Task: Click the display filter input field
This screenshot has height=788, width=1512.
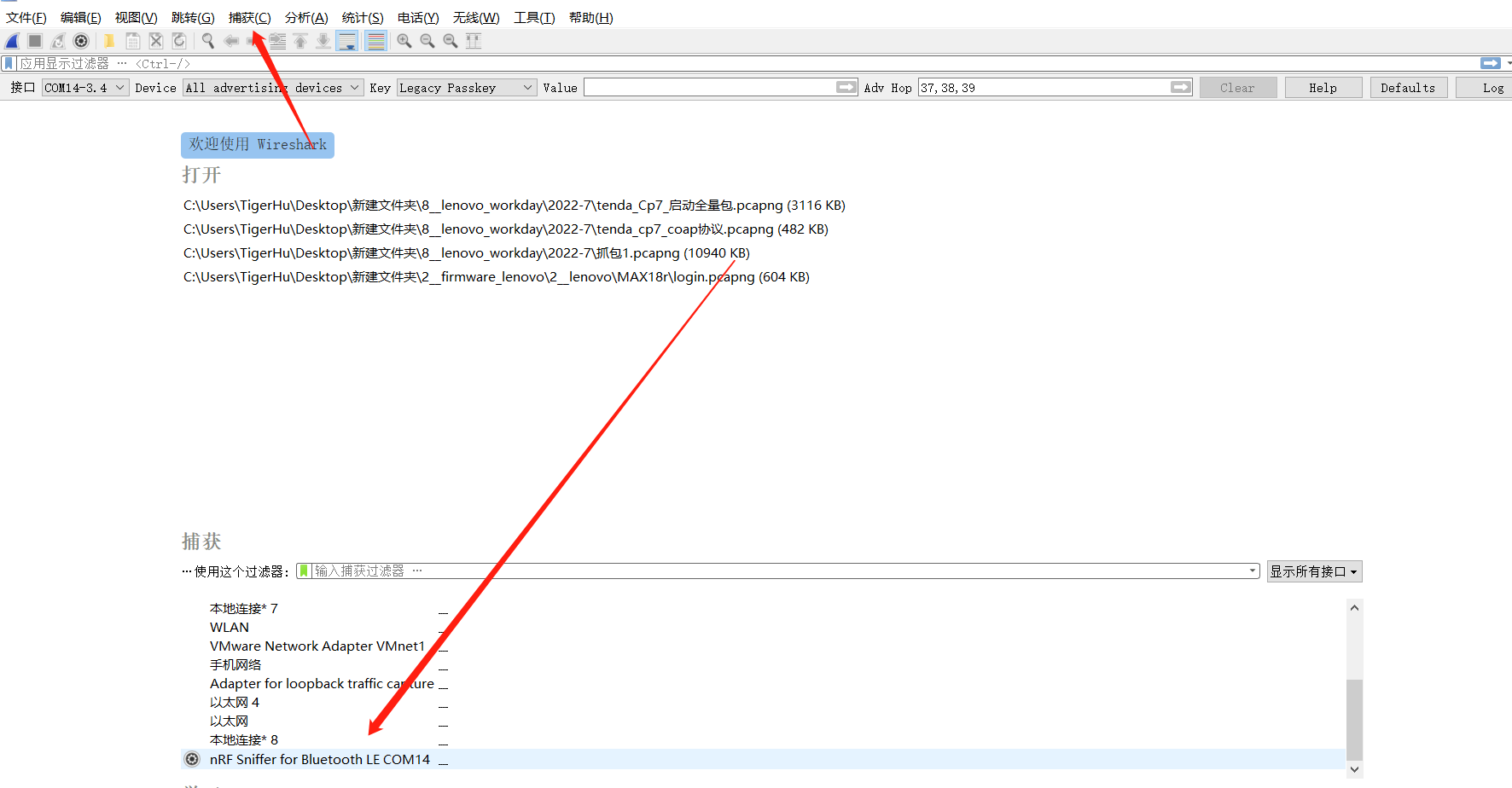Action: click(747, 64)
